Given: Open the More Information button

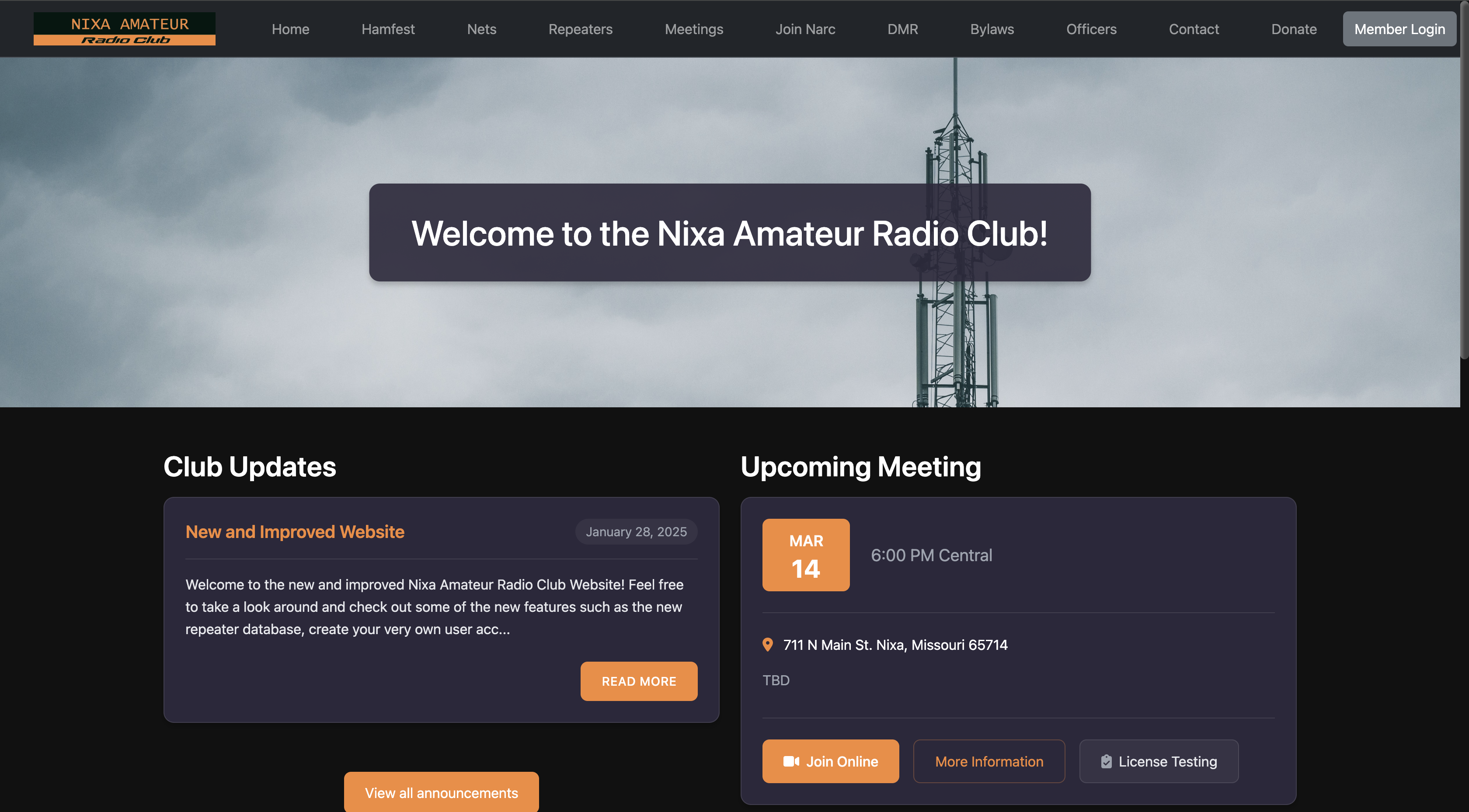Looking at the screenshot, I should [989, 761].
